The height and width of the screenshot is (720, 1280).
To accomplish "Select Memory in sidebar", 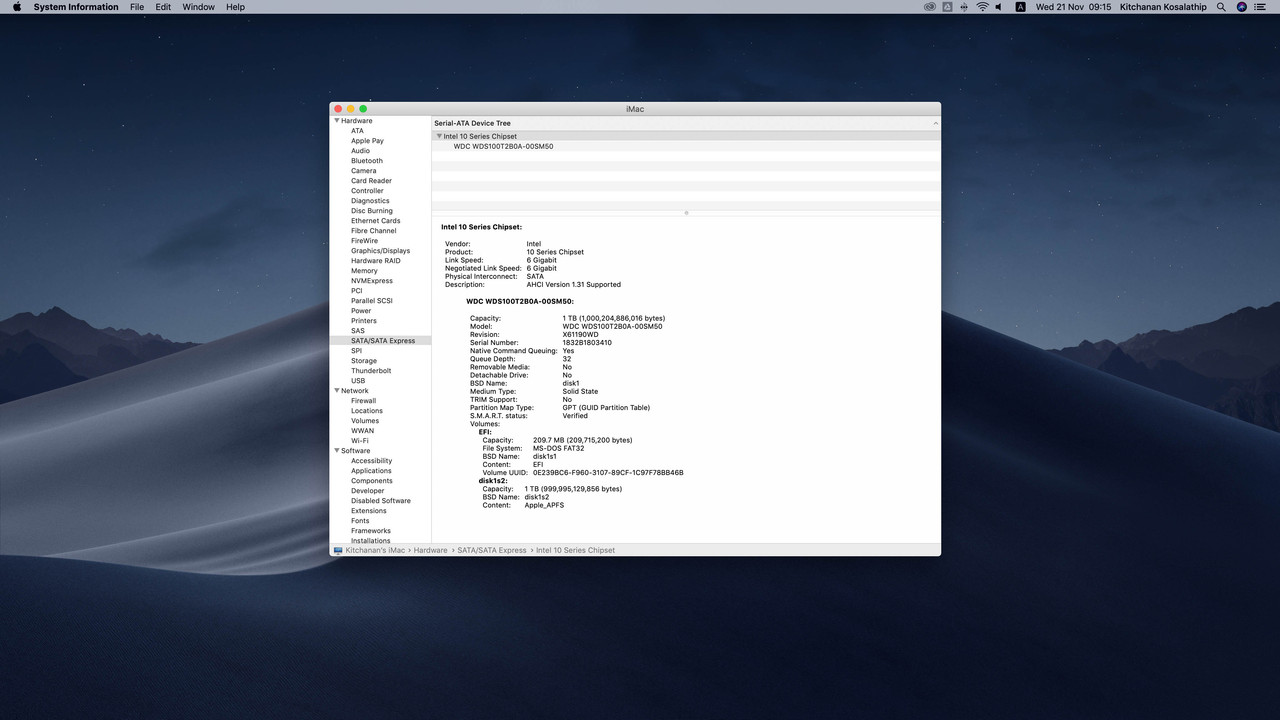I will [x=364, y=271].
